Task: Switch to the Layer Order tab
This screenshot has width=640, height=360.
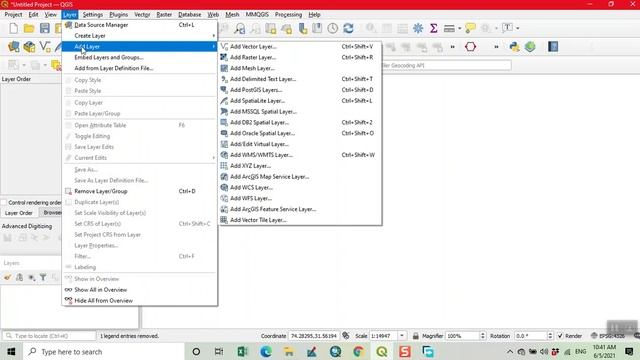Action: coord(18,213)
